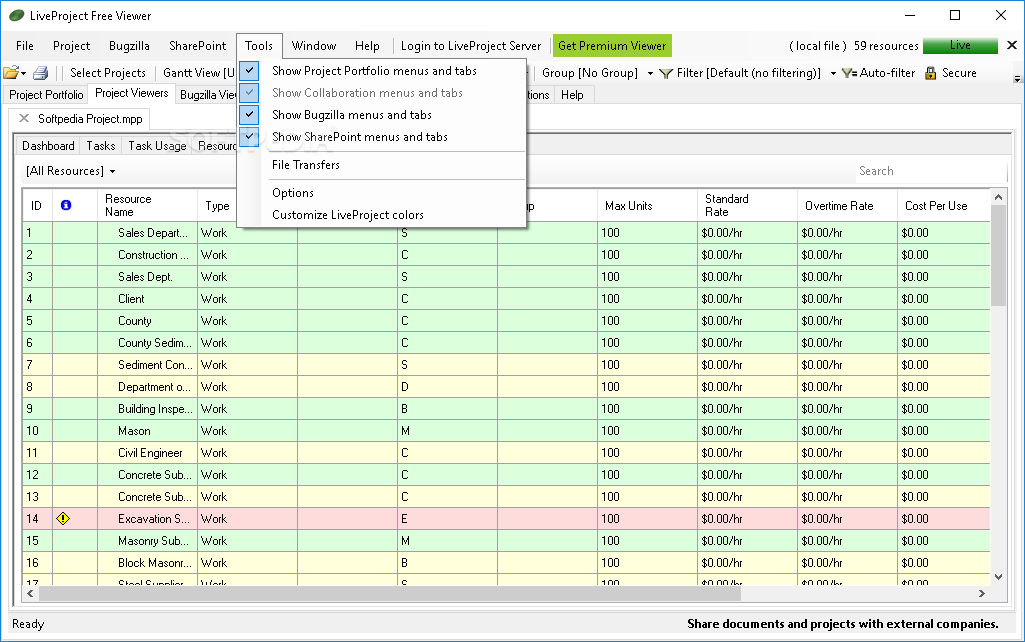
Task: Click the Resource Name column header
Action: 147,205
